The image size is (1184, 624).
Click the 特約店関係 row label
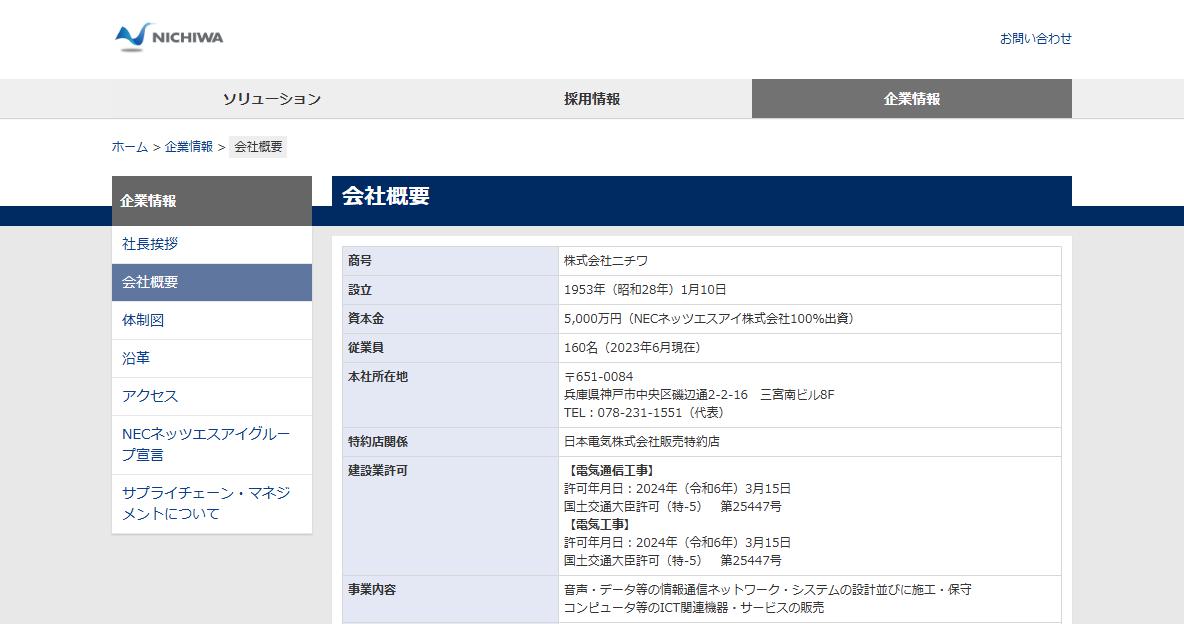(378, 441)
